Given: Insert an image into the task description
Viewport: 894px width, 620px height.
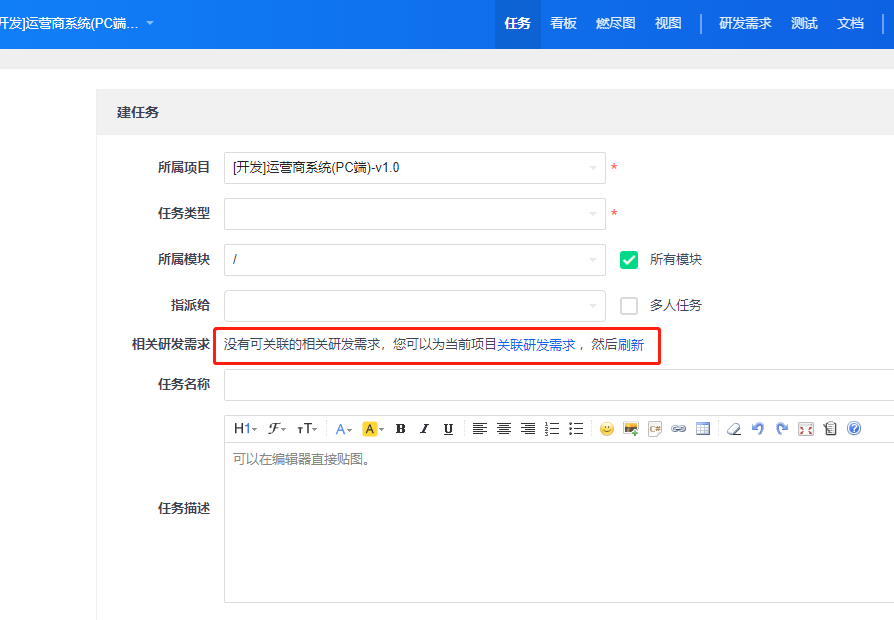Looking at the screenshot, I should [x=630, y=428].
